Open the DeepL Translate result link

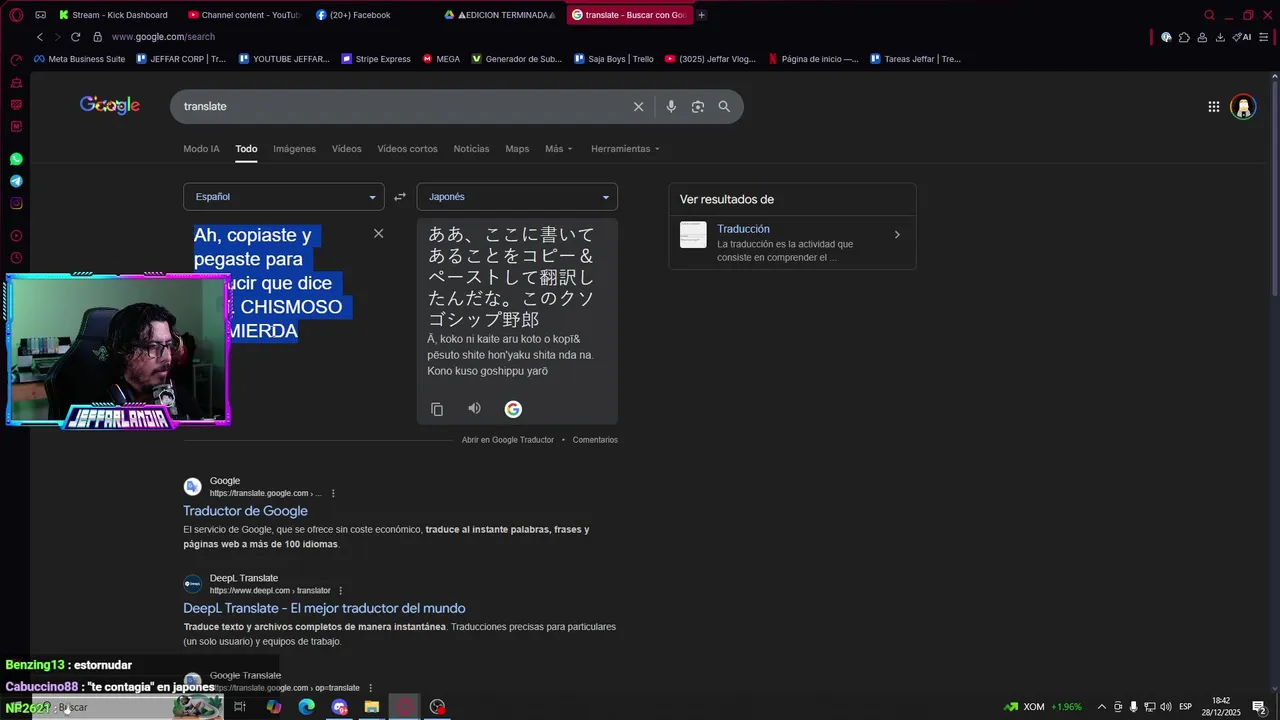(324, 608)
